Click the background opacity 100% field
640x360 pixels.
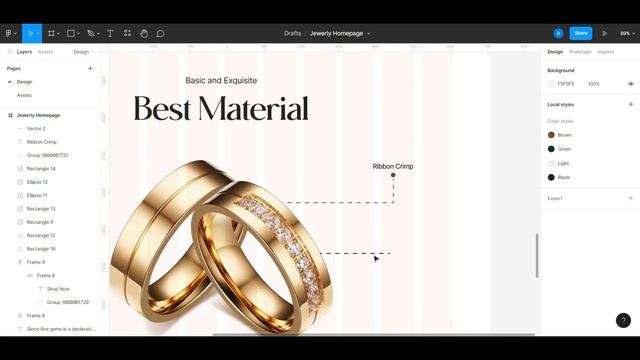[594, 84]
